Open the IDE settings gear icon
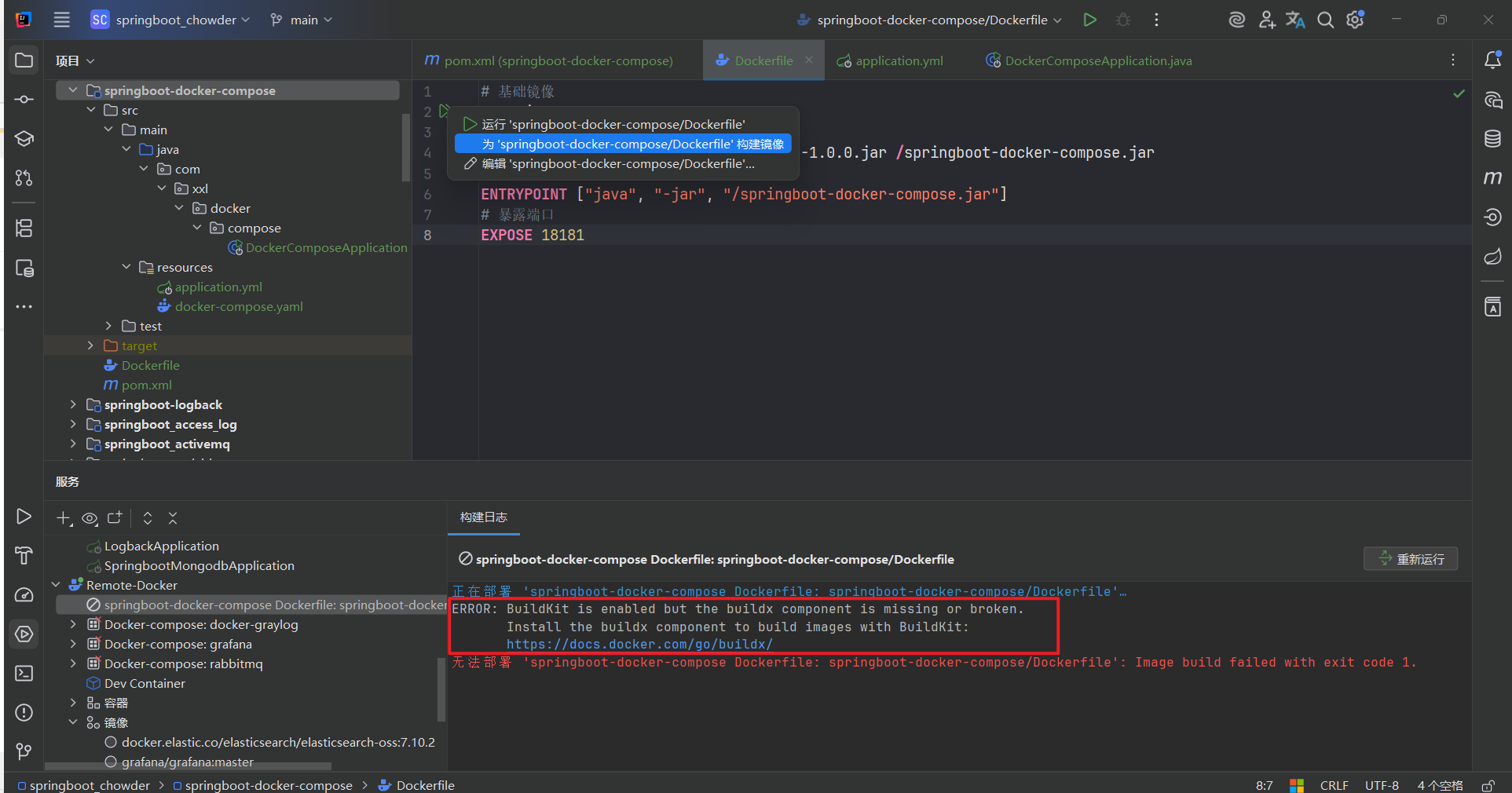This screenshot has height=793, width=1512. tap(1356, 20)
